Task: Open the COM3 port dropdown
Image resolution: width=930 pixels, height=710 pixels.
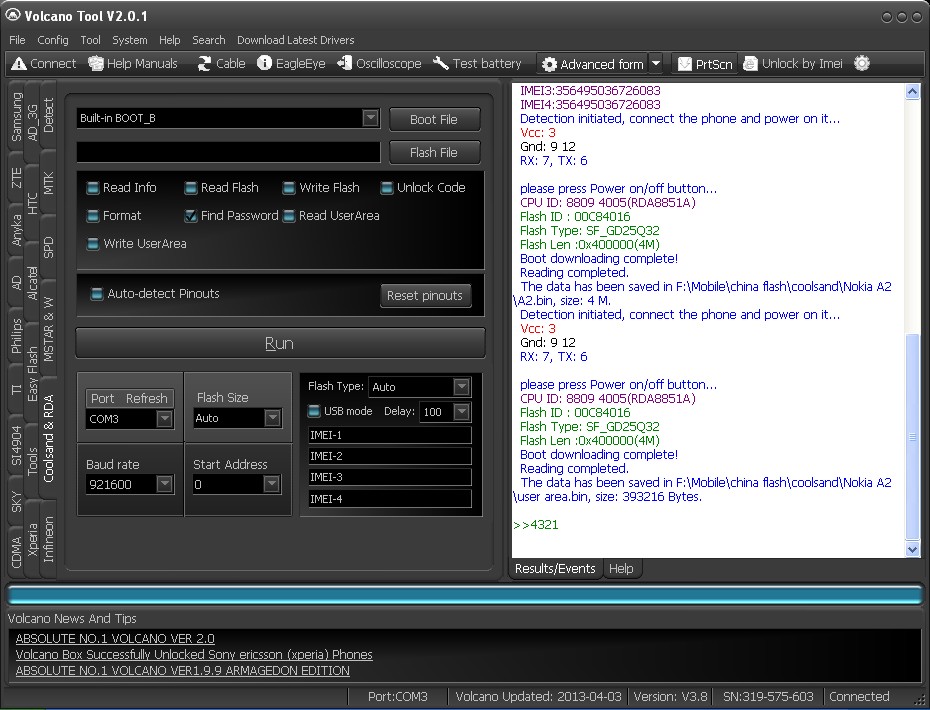Action: (x=164, y=419)
